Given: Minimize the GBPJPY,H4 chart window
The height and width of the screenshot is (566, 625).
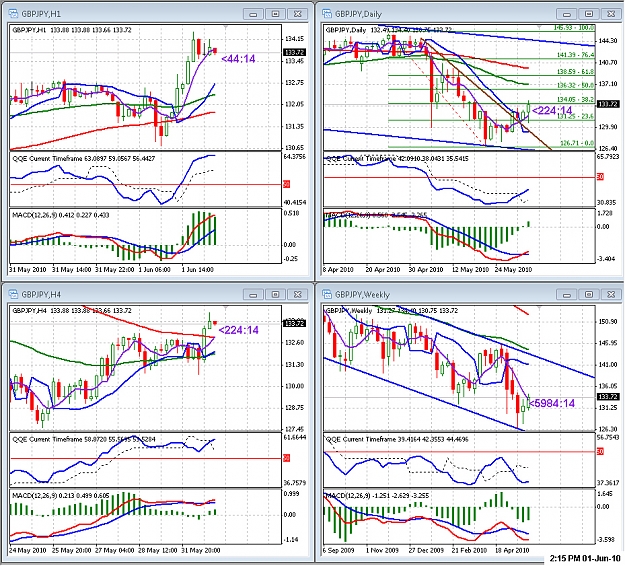Looking at the screenshot, I should tap(253, 295).
